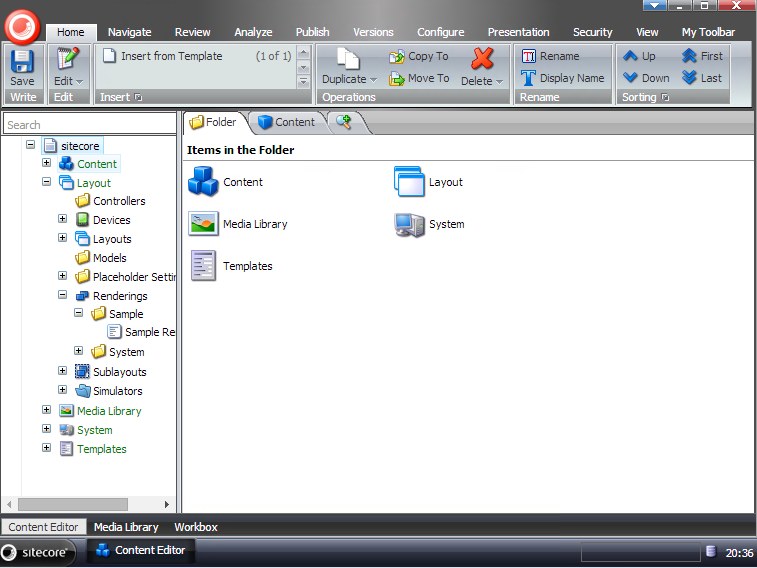Expand the Content tree node
757x568 pixels.
click(46, 163)
